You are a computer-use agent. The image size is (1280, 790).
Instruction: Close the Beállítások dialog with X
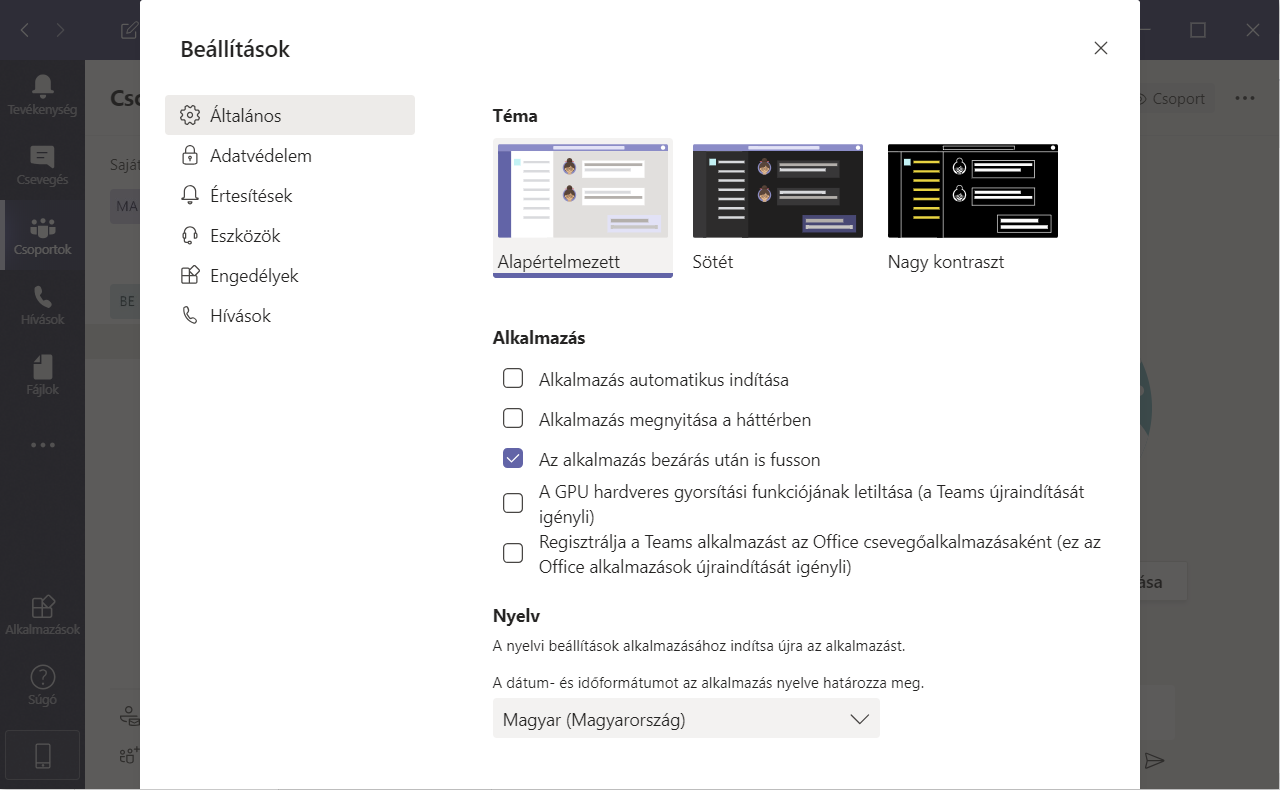click(1101, 48)
